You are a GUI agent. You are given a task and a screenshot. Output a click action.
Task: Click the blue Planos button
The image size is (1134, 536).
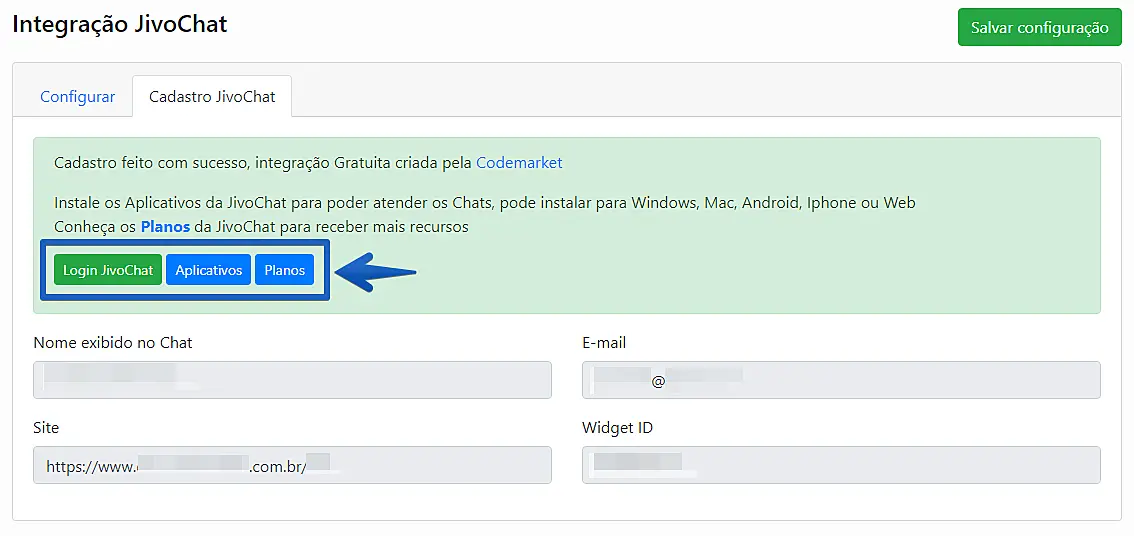(284, 270)
